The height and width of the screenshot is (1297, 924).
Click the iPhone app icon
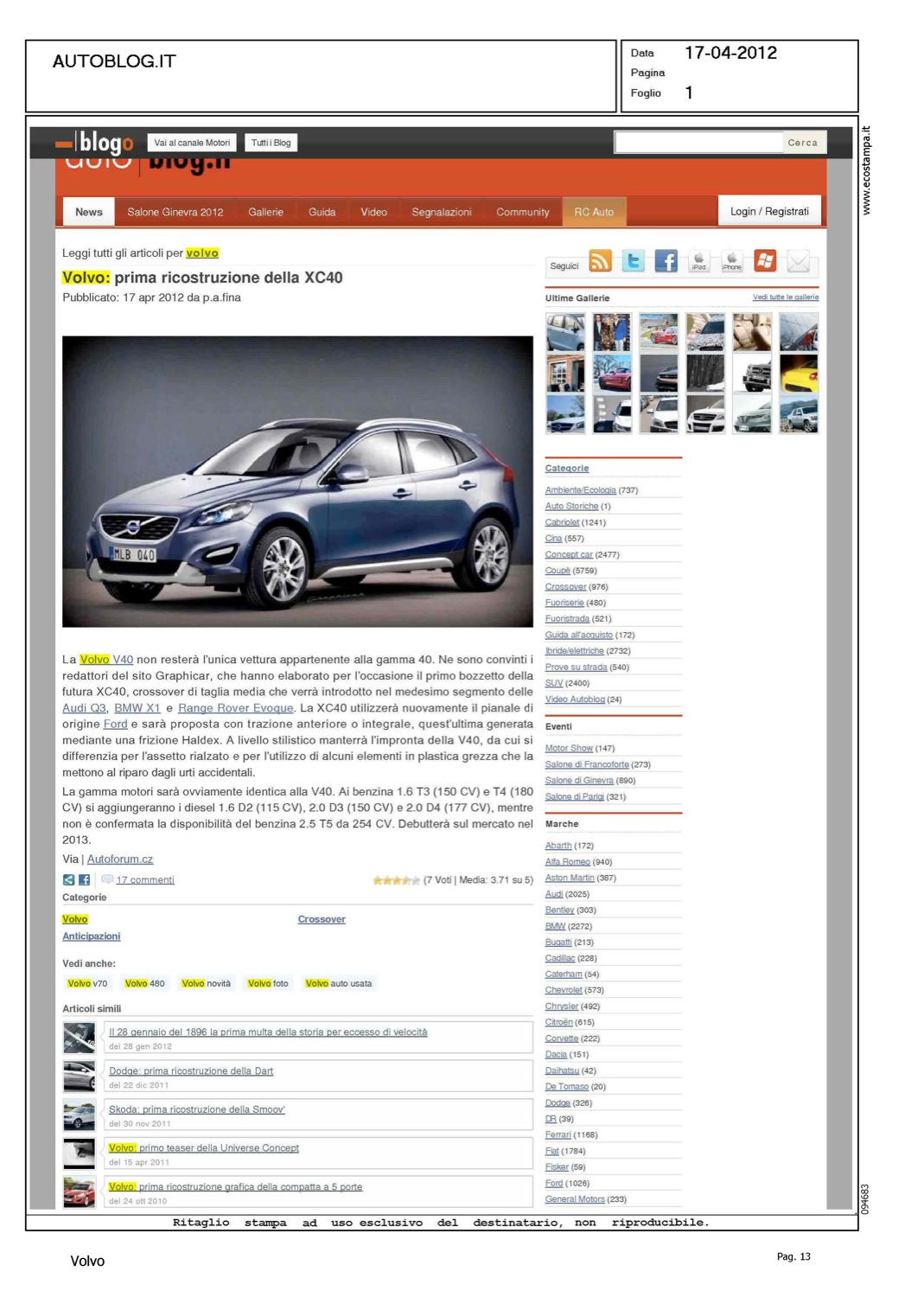(x=731, y=260)
